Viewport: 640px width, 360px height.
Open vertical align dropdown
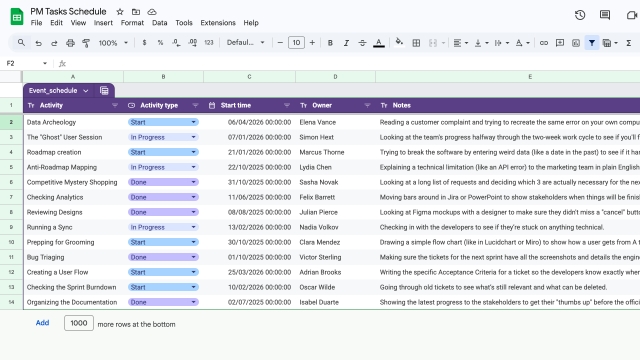click(x=481, y=43)
